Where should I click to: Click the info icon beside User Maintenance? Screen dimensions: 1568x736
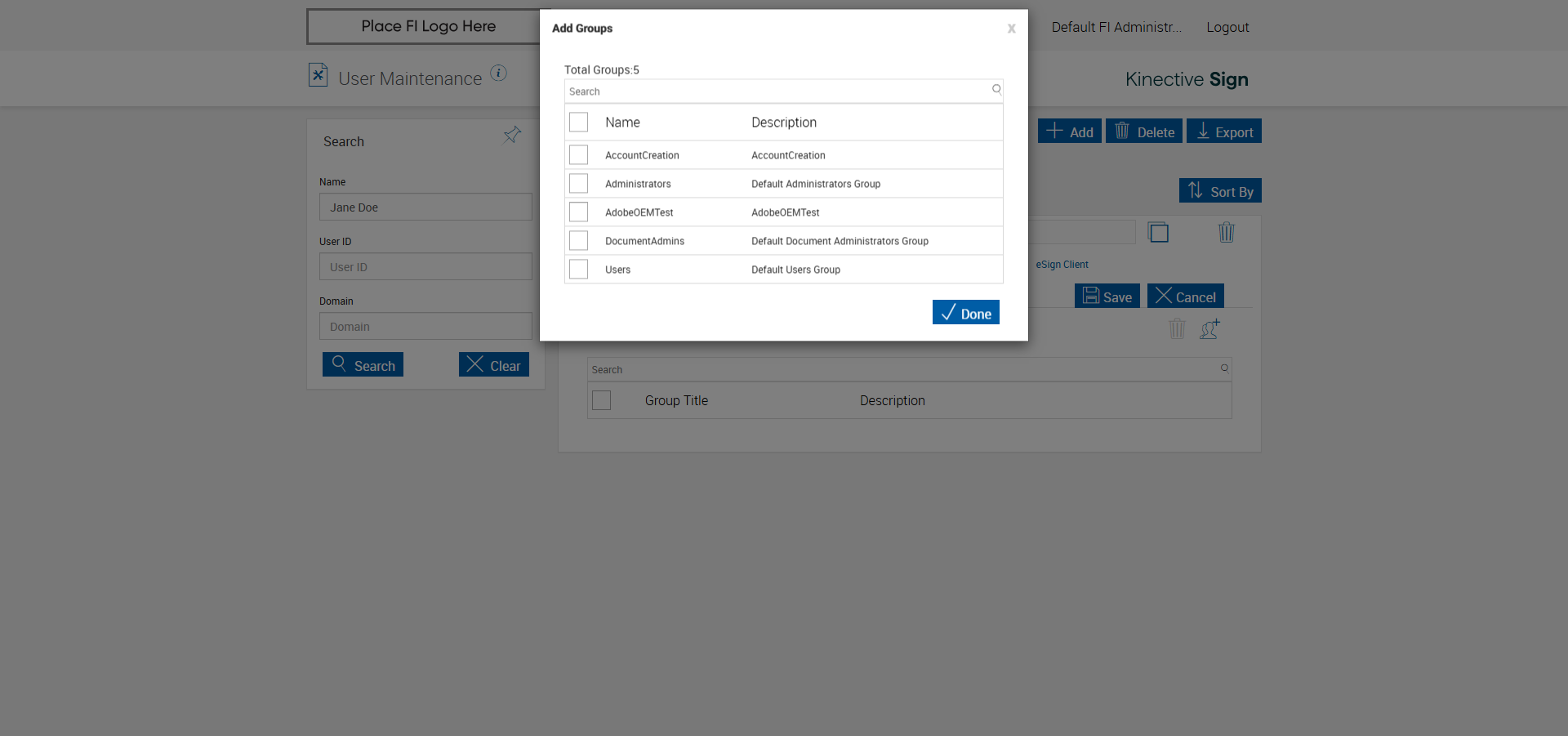click(x=498, y=74)
